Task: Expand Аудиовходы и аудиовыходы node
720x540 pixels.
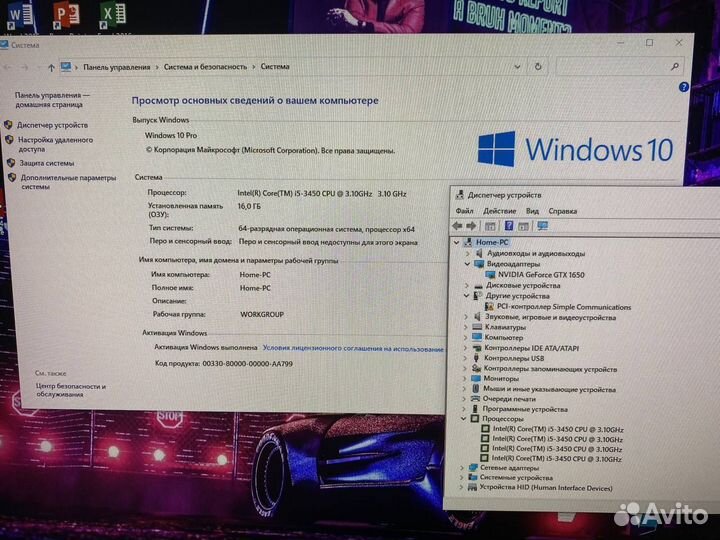Action: [x=468, y=253]
